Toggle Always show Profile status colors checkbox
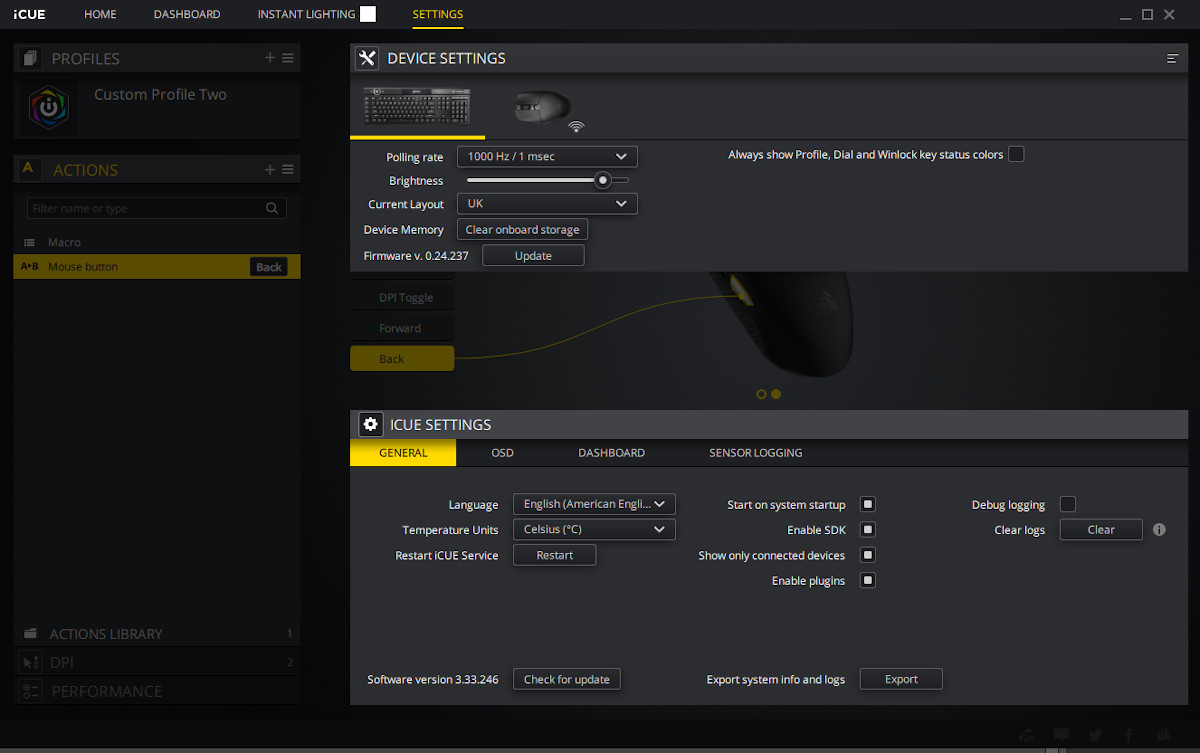This screenshot has height=753, width=1200. tap(1016, 154)
